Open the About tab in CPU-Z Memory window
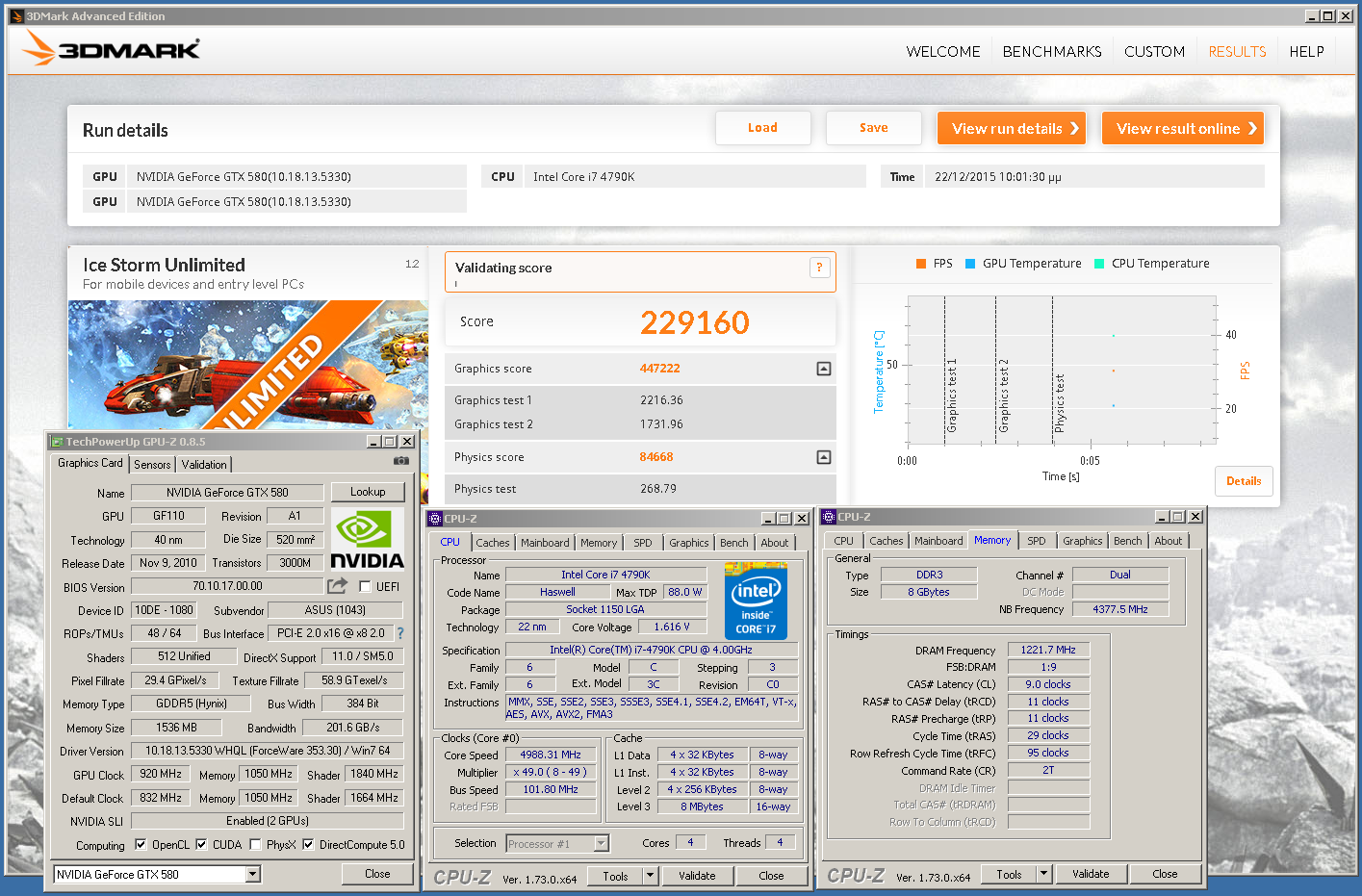The image size is (1362, 896). (x=1169, y=541)
